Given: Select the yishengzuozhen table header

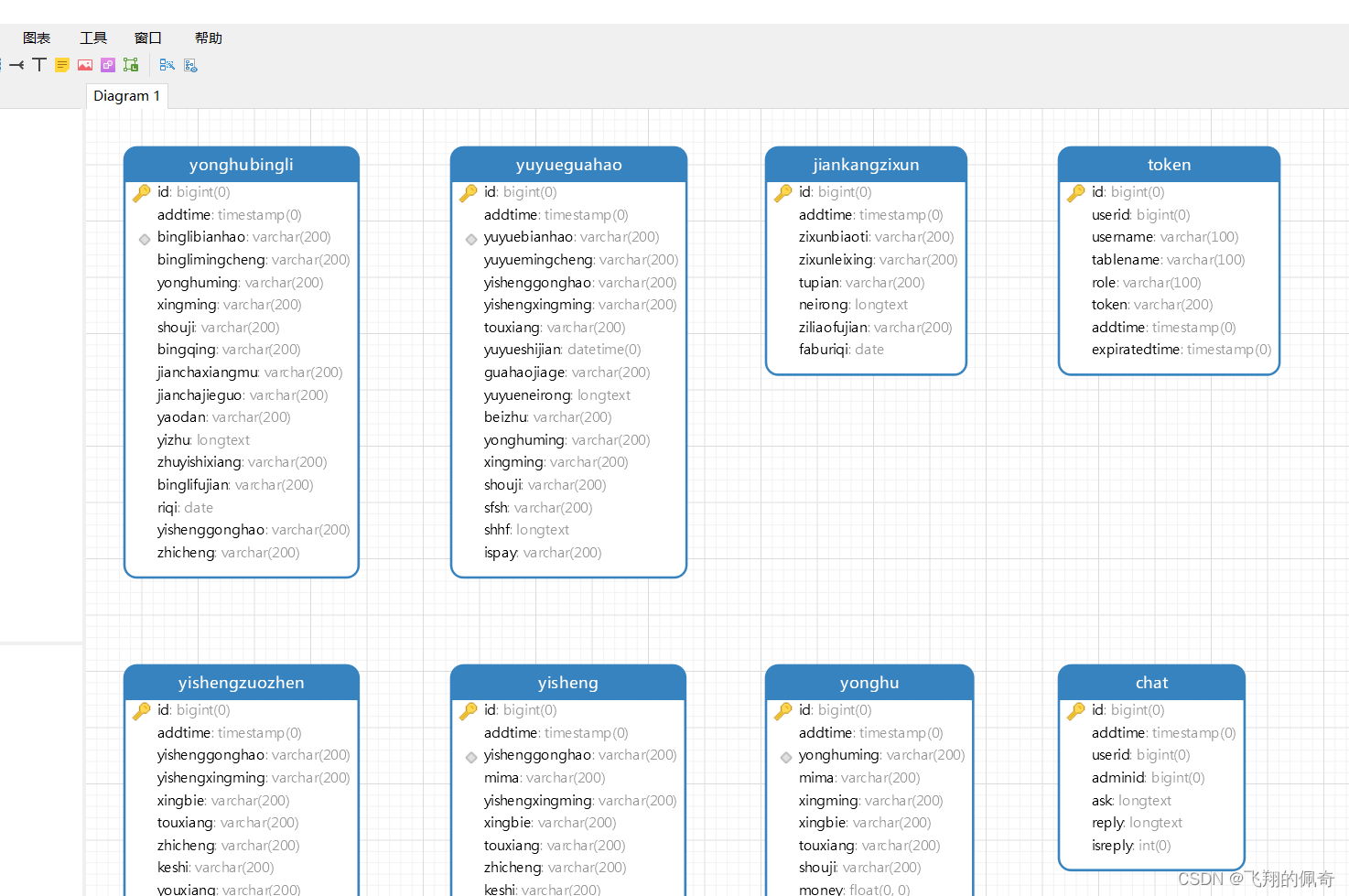Looking at the screenshot, I should (x=242, y=683).
